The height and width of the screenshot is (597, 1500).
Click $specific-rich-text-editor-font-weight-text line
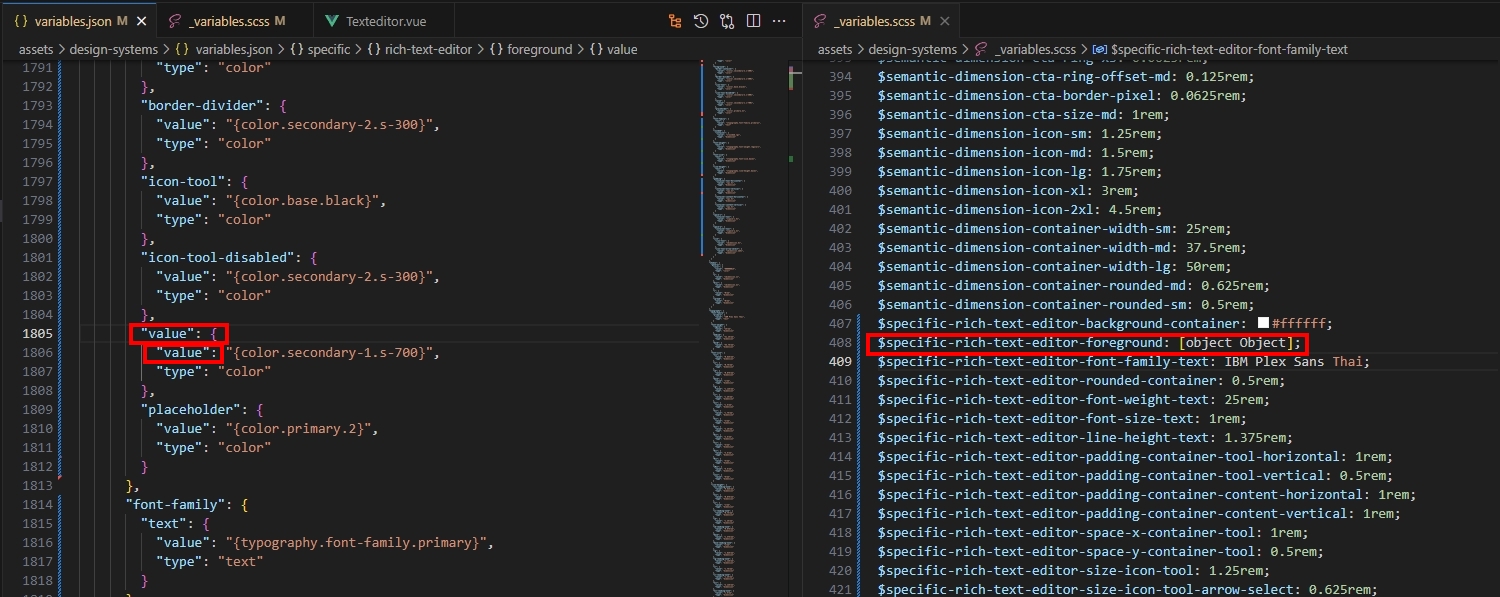(x=1075, y=399)
